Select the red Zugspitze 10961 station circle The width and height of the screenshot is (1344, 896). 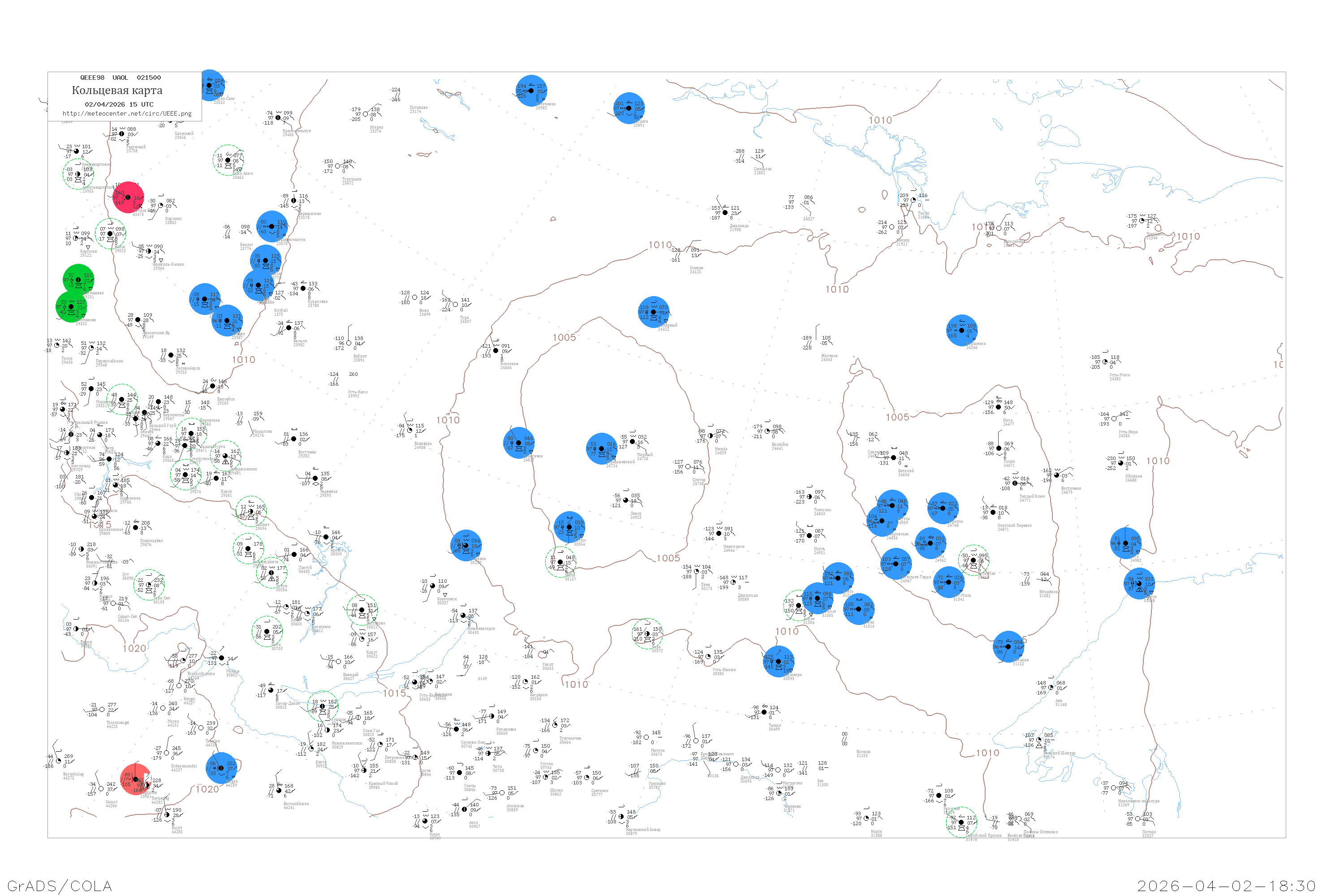(x=136, y=780)
